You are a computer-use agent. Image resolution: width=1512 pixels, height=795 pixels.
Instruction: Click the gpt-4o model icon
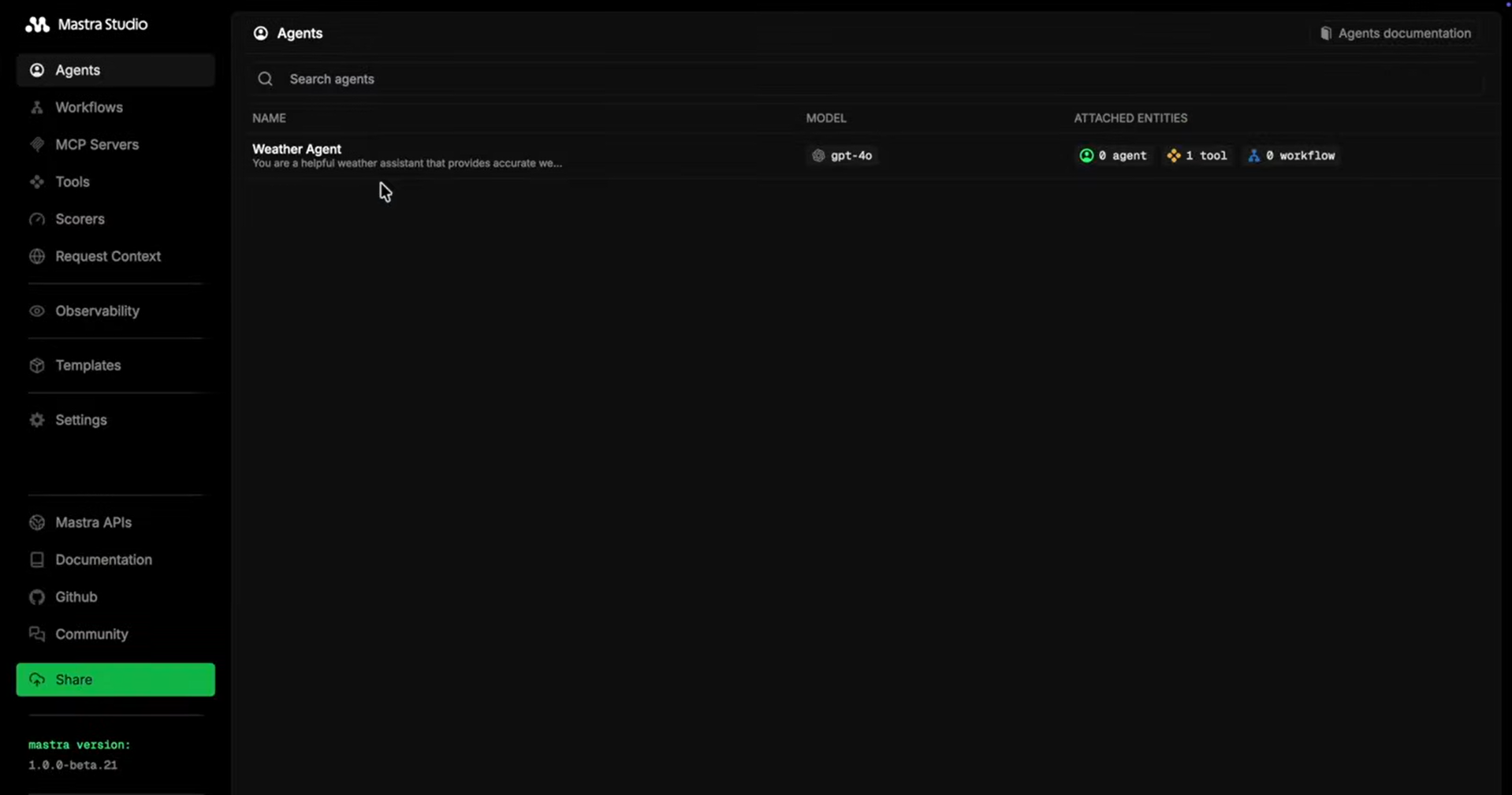[x=818, y=155]
